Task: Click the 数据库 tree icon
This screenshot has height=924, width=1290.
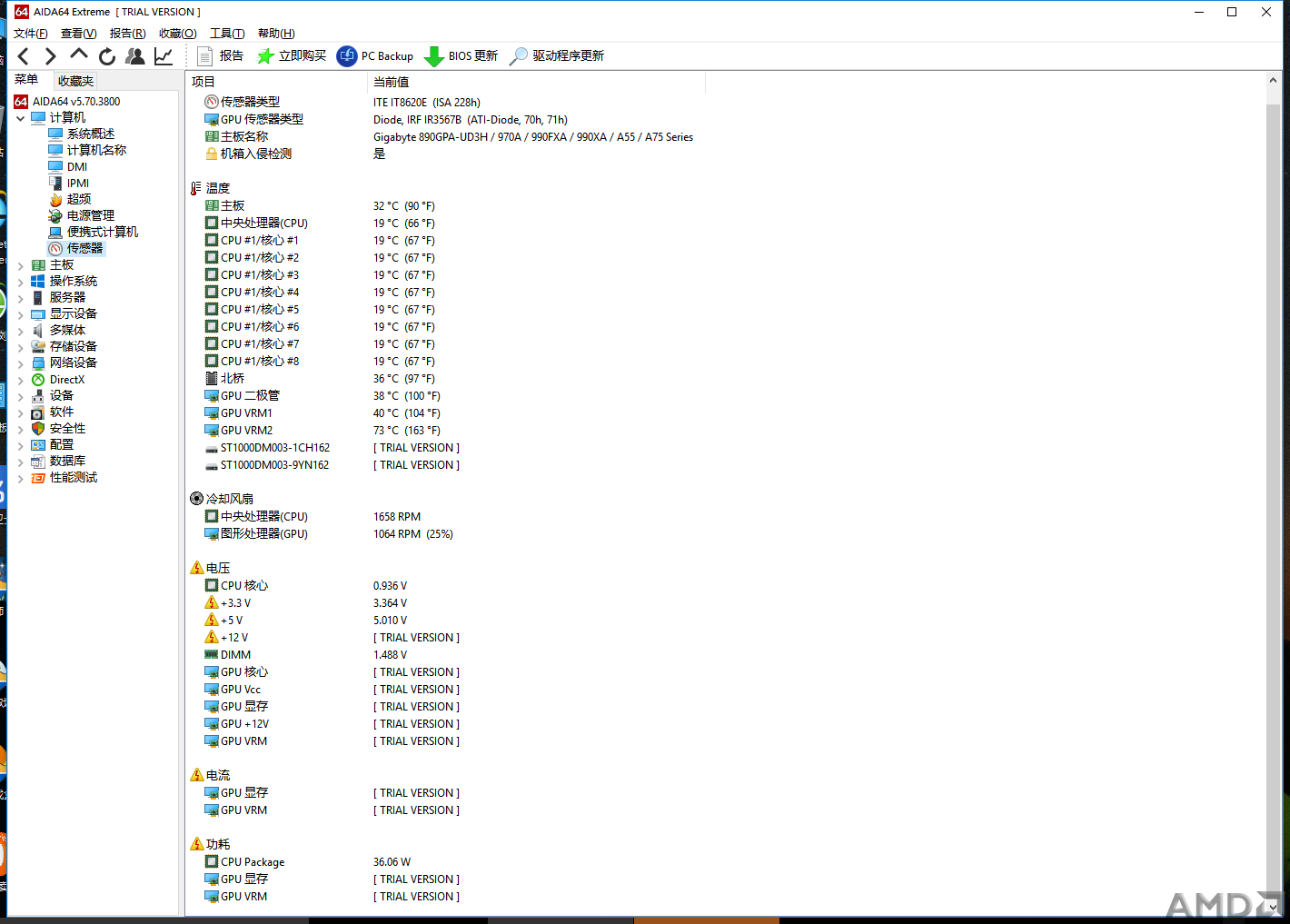Action: [38, 462]
